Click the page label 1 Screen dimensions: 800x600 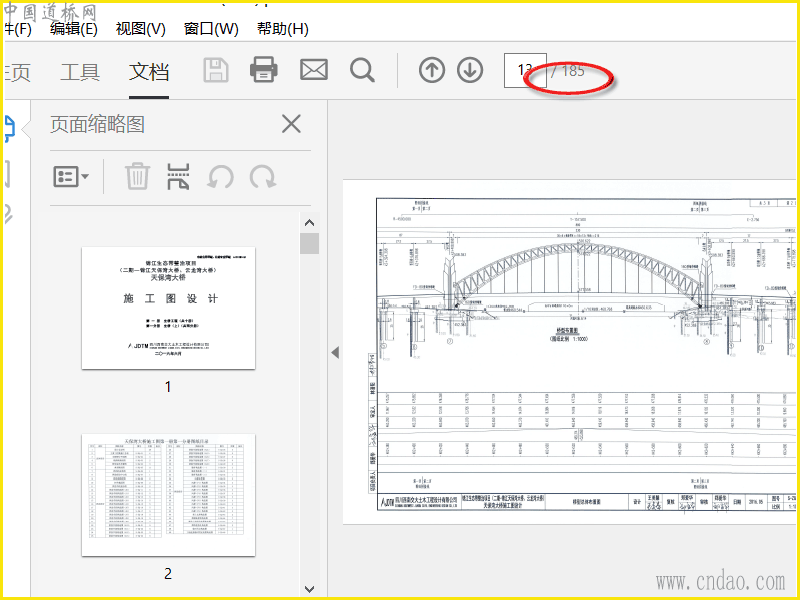pos(167,387)
